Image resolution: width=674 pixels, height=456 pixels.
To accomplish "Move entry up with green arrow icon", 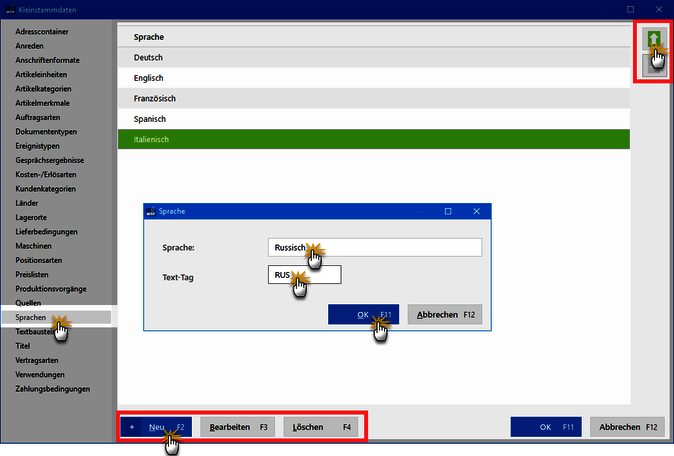I will point(654,40).
